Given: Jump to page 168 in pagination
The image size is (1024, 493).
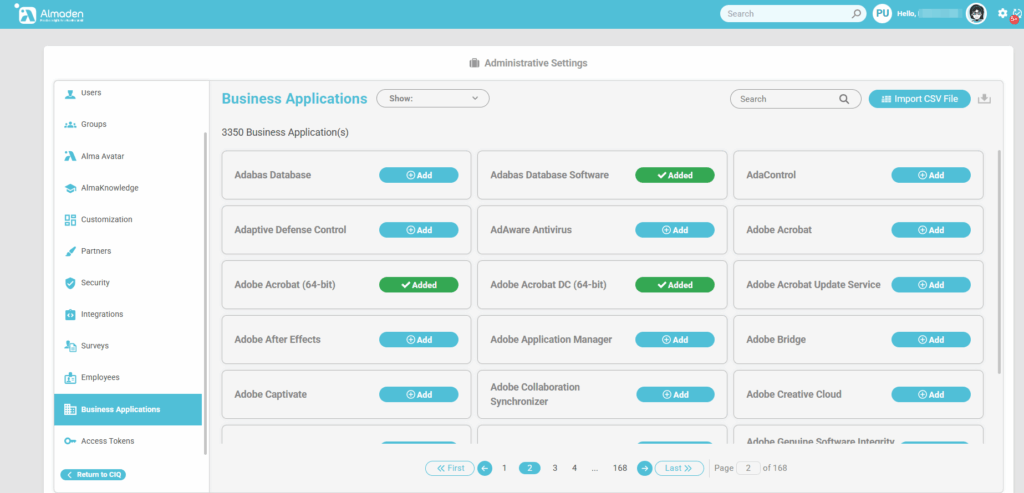Looking at the screenshot, I should tap(620, 468).
